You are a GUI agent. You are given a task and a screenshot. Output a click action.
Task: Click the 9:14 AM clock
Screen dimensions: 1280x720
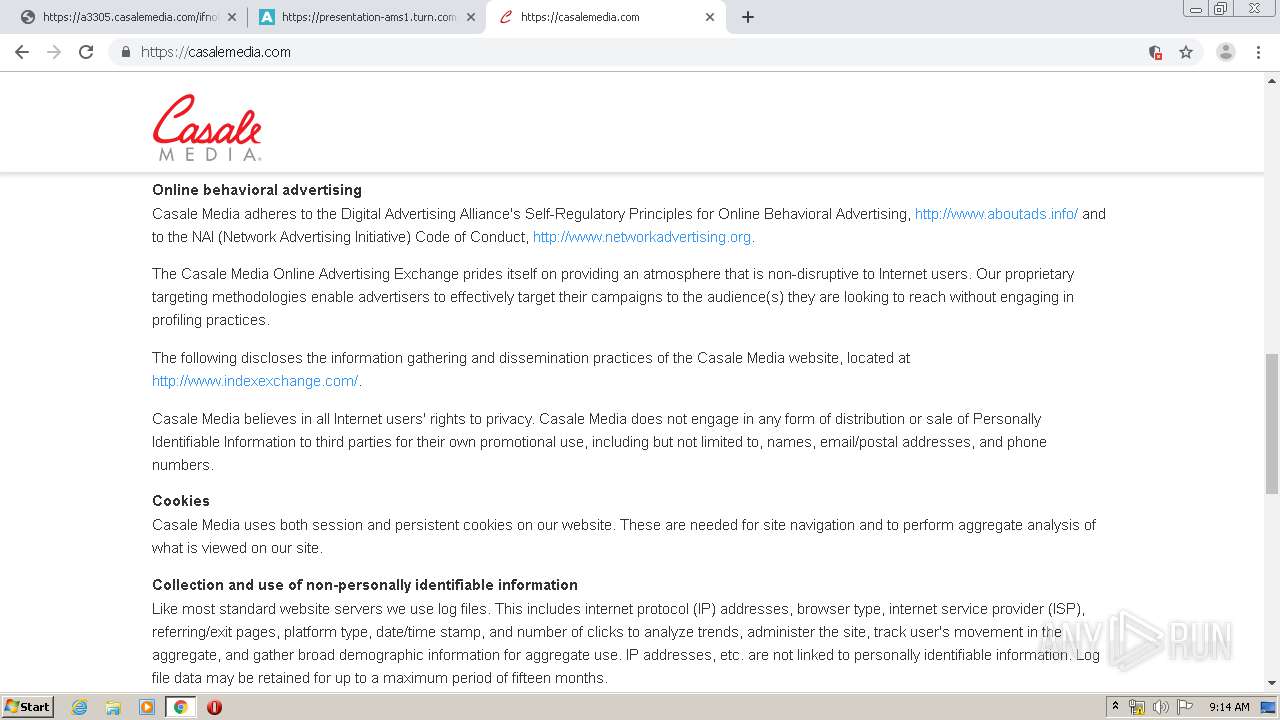pyautogui.click(x=1229, y=707)
